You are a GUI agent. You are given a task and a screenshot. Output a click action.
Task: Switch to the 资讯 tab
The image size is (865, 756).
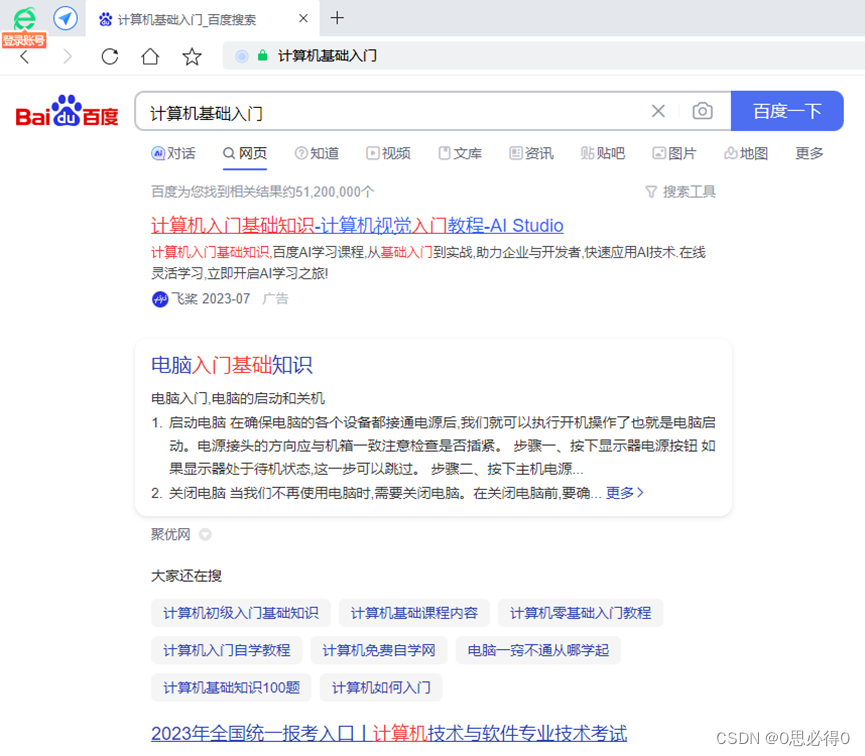point(531,153)
